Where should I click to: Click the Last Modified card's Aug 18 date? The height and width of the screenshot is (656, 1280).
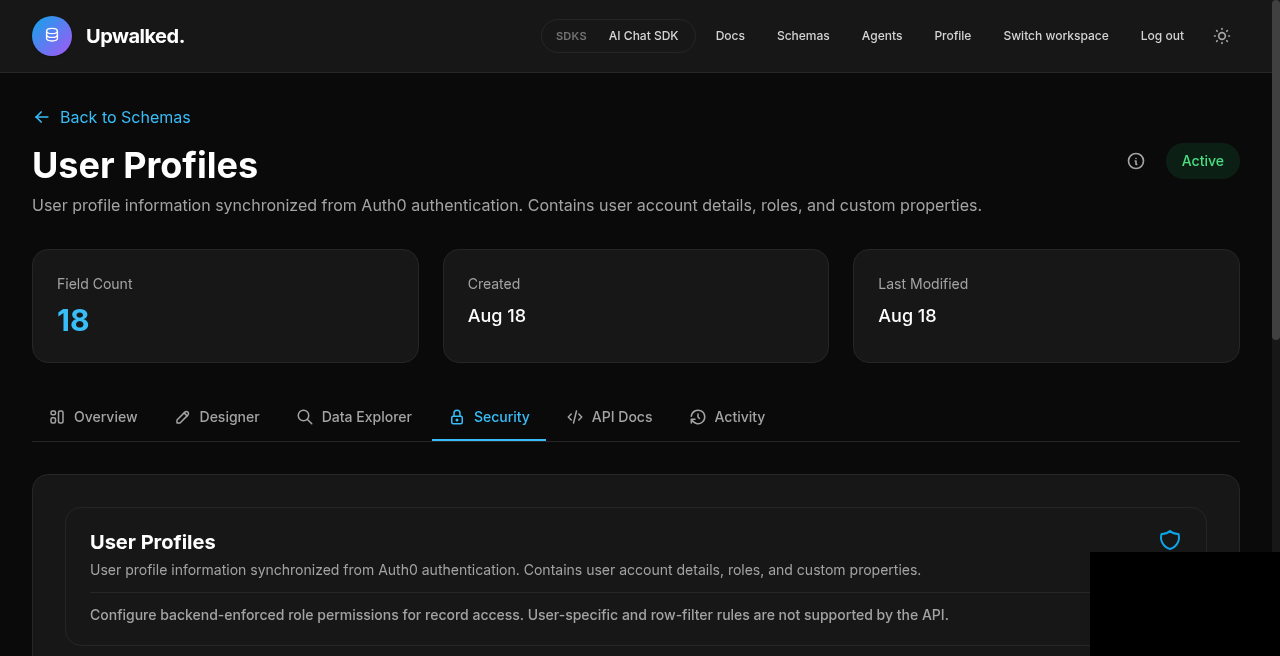pos(907,316)
